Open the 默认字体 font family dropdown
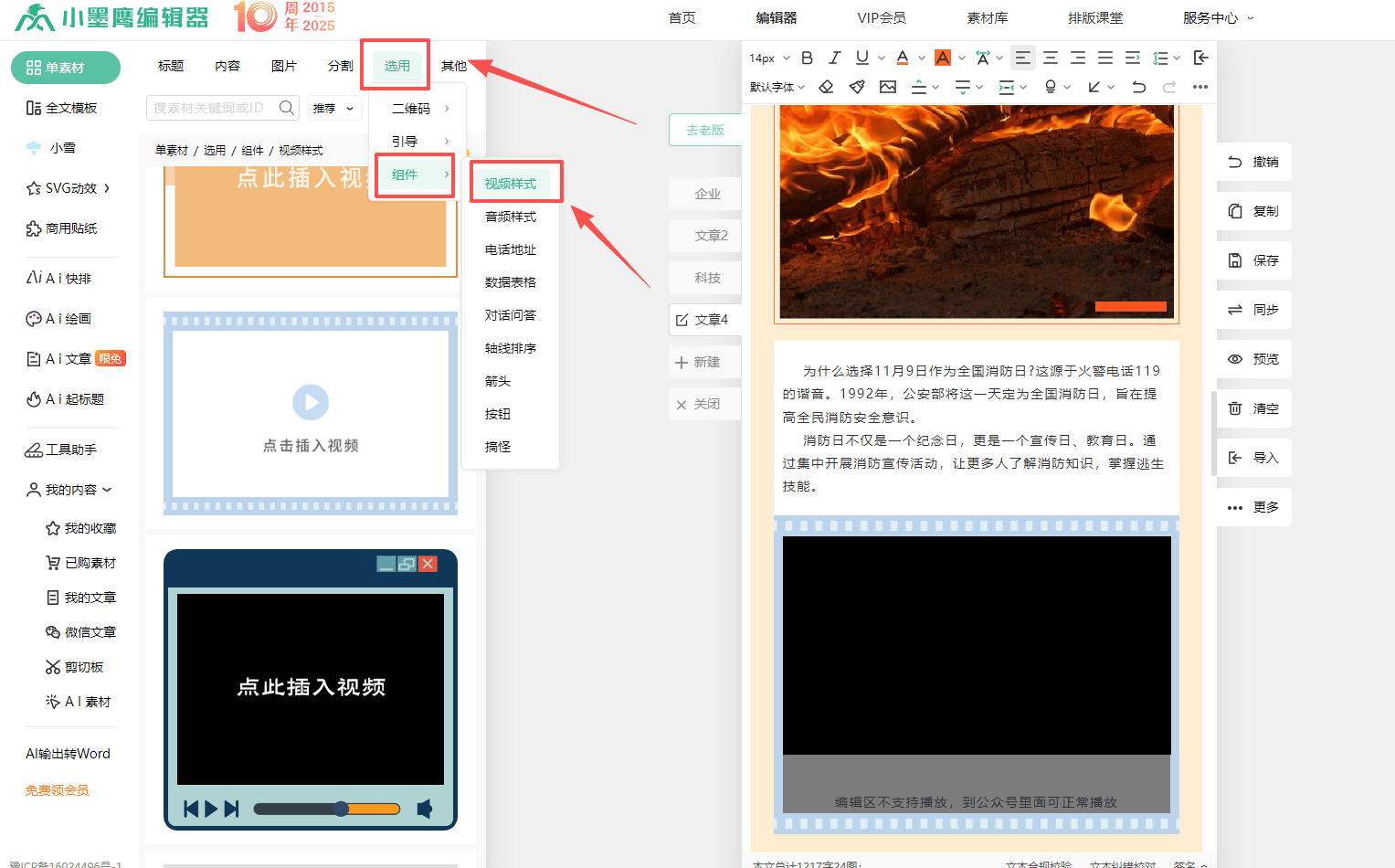1395x868 pixels. [777, 87]
